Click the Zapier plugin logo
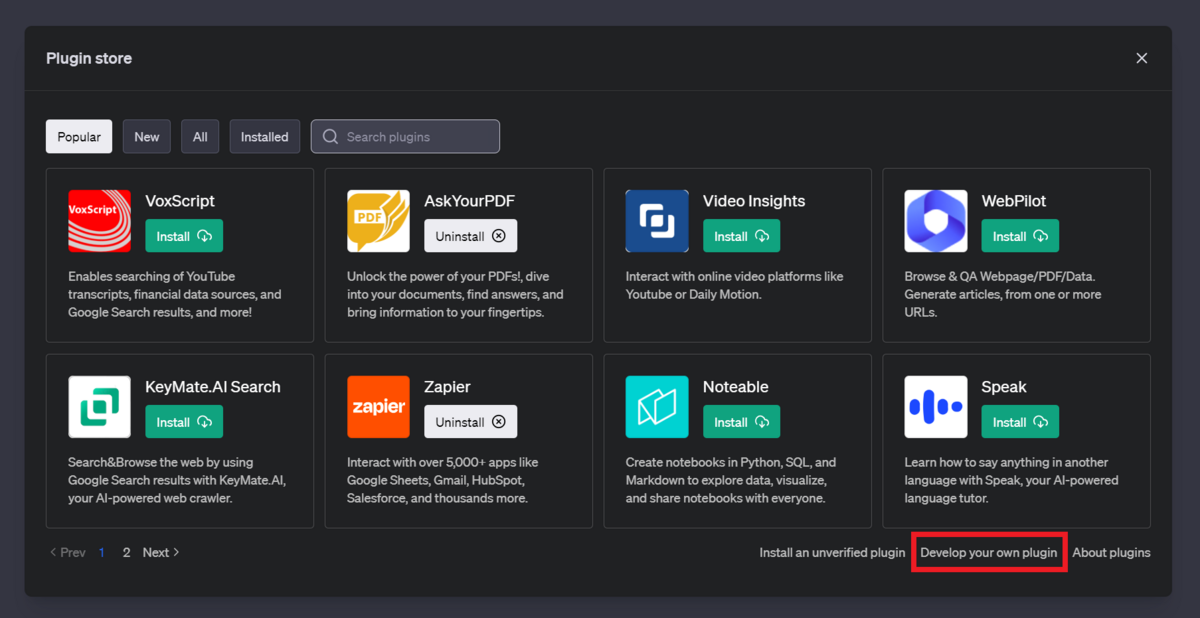The width and height of the screenshot is (1200, 618). click(378, 407)
